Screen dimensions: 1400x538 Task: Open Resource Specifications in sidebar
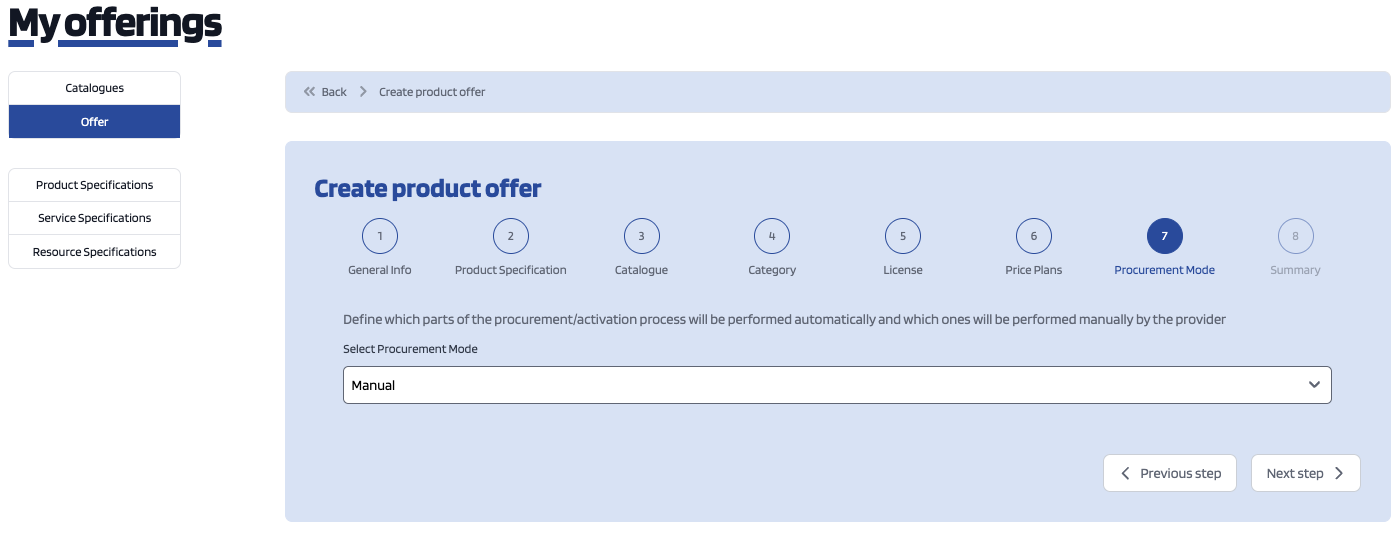pyautogui.click(x=95, y=252)
